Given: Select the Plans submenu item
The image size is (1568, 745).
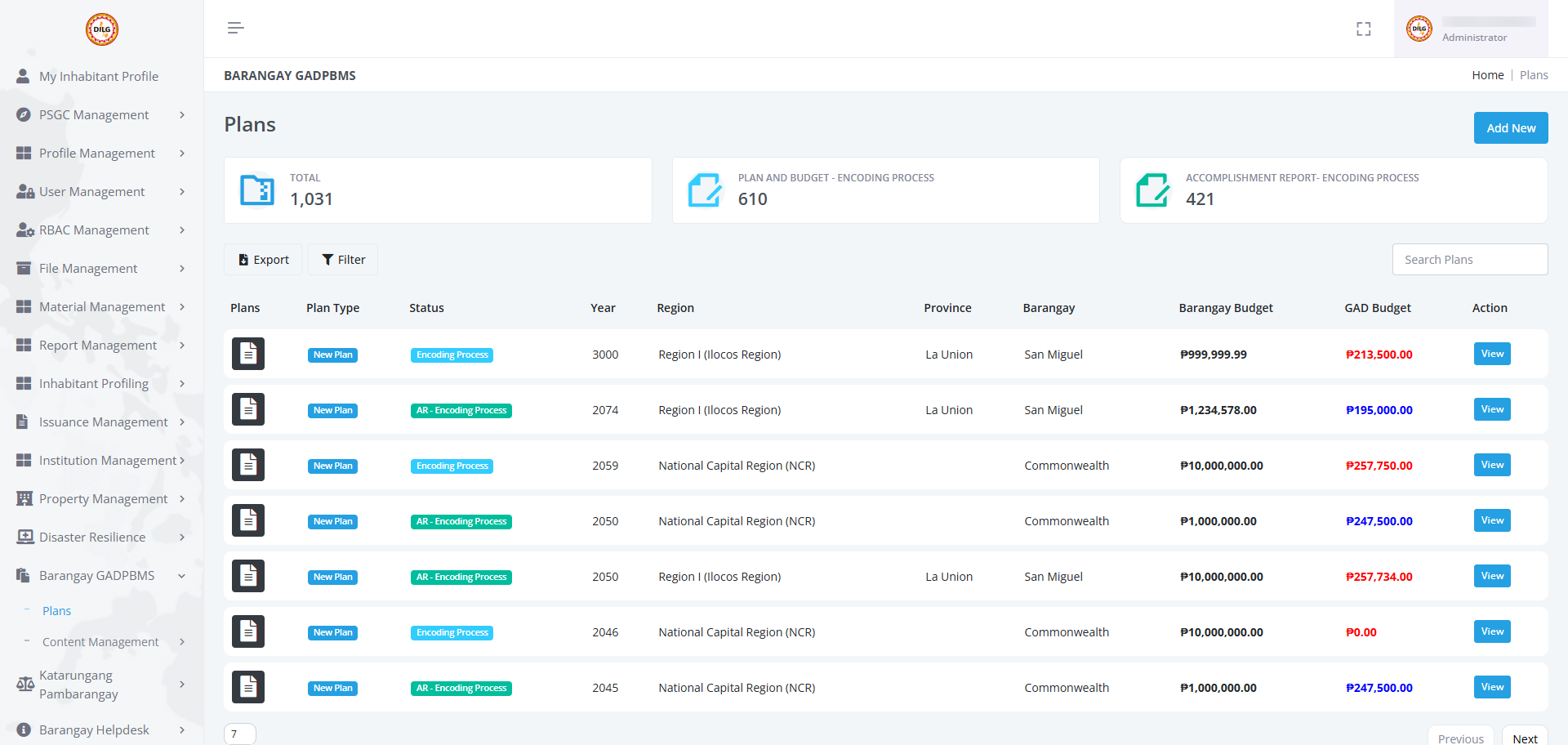Looking at the screenshot, I should [56, 611].
